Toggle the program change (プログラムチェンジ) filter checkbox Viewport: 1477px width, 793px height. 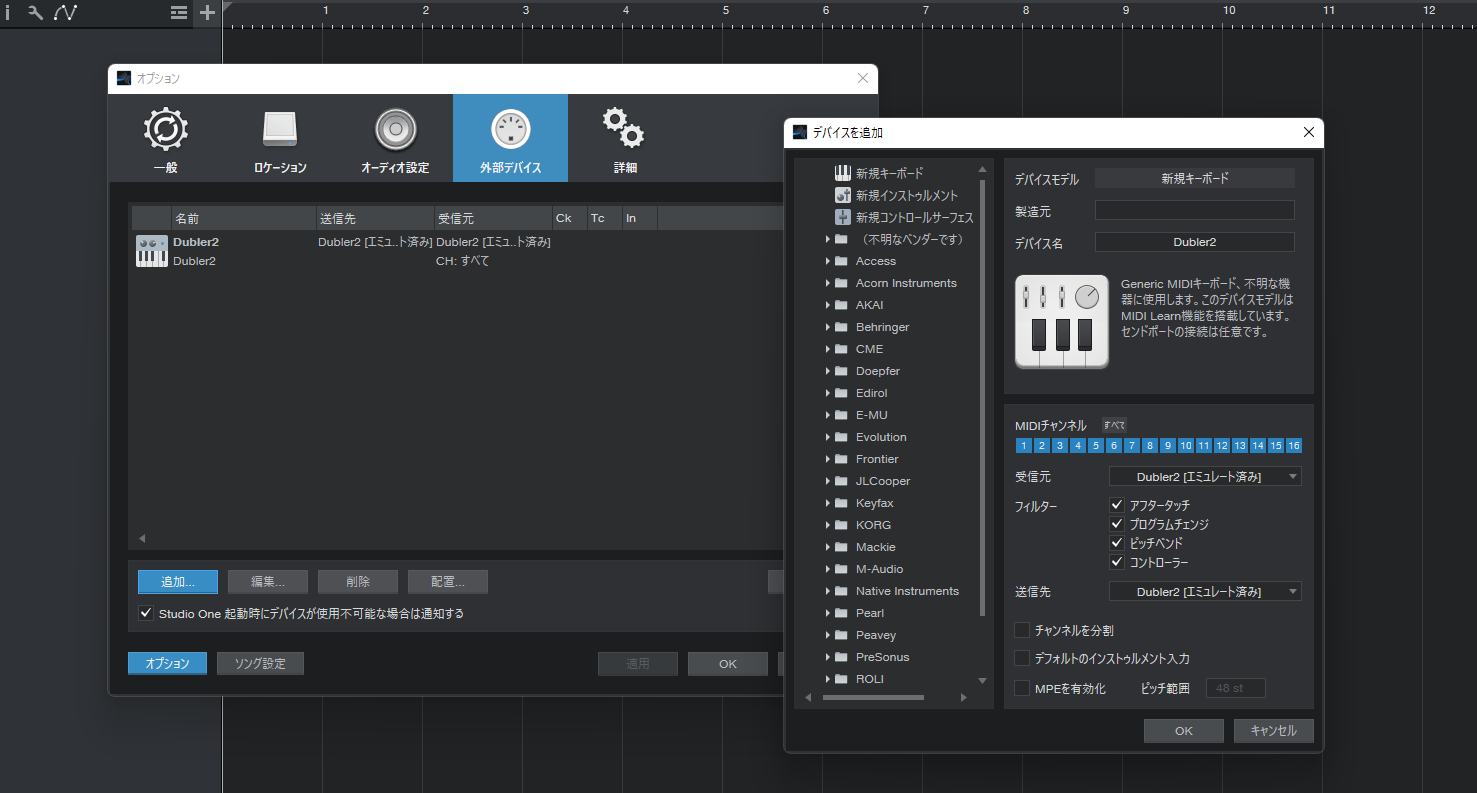[1118, 524]
